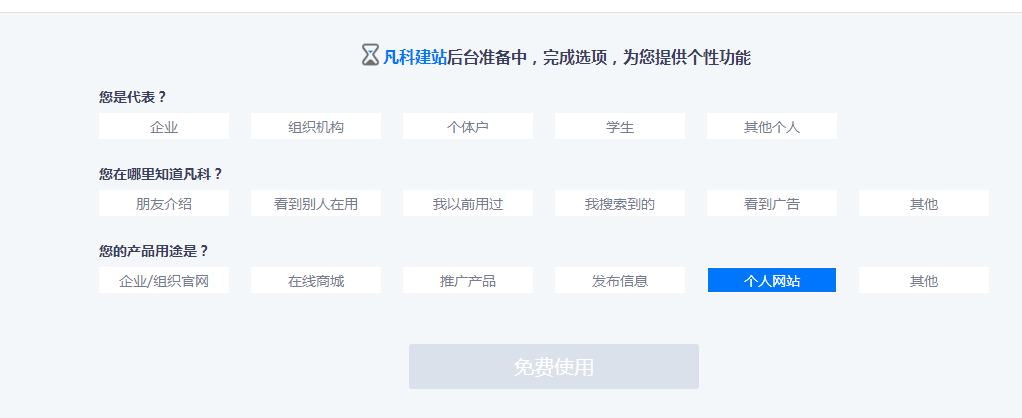This screenshot has height=418, width=1022.
Task: Pick the 我以前用过 option
Action: click(x=467, y=203)
